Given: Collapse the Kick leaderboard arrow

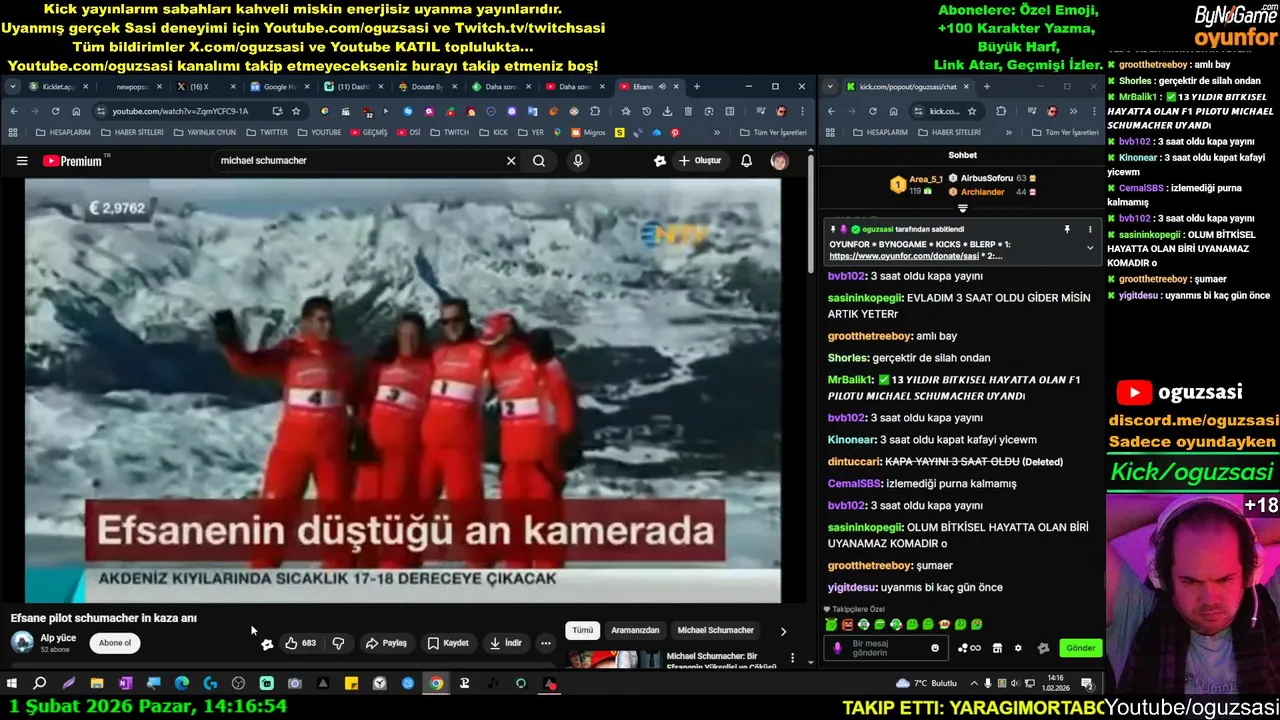Looking at the screenshot, I should click(x=963, y=208).
